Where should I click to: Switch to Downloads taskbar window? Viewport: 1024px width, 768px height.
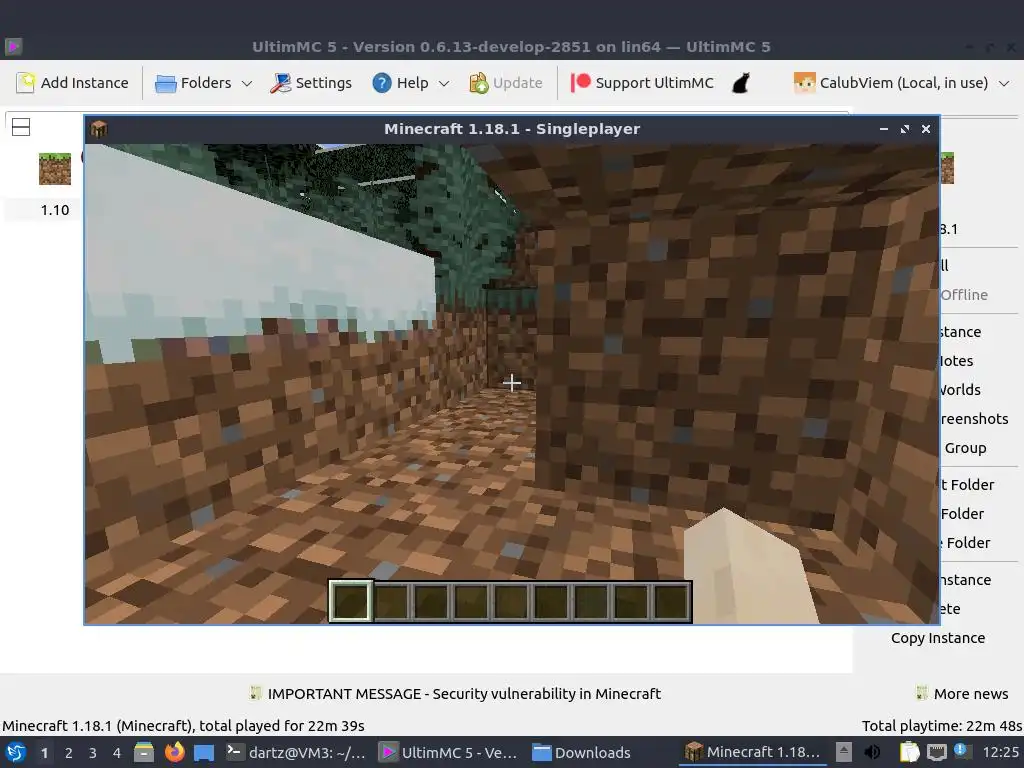click(x=582, y=752)
